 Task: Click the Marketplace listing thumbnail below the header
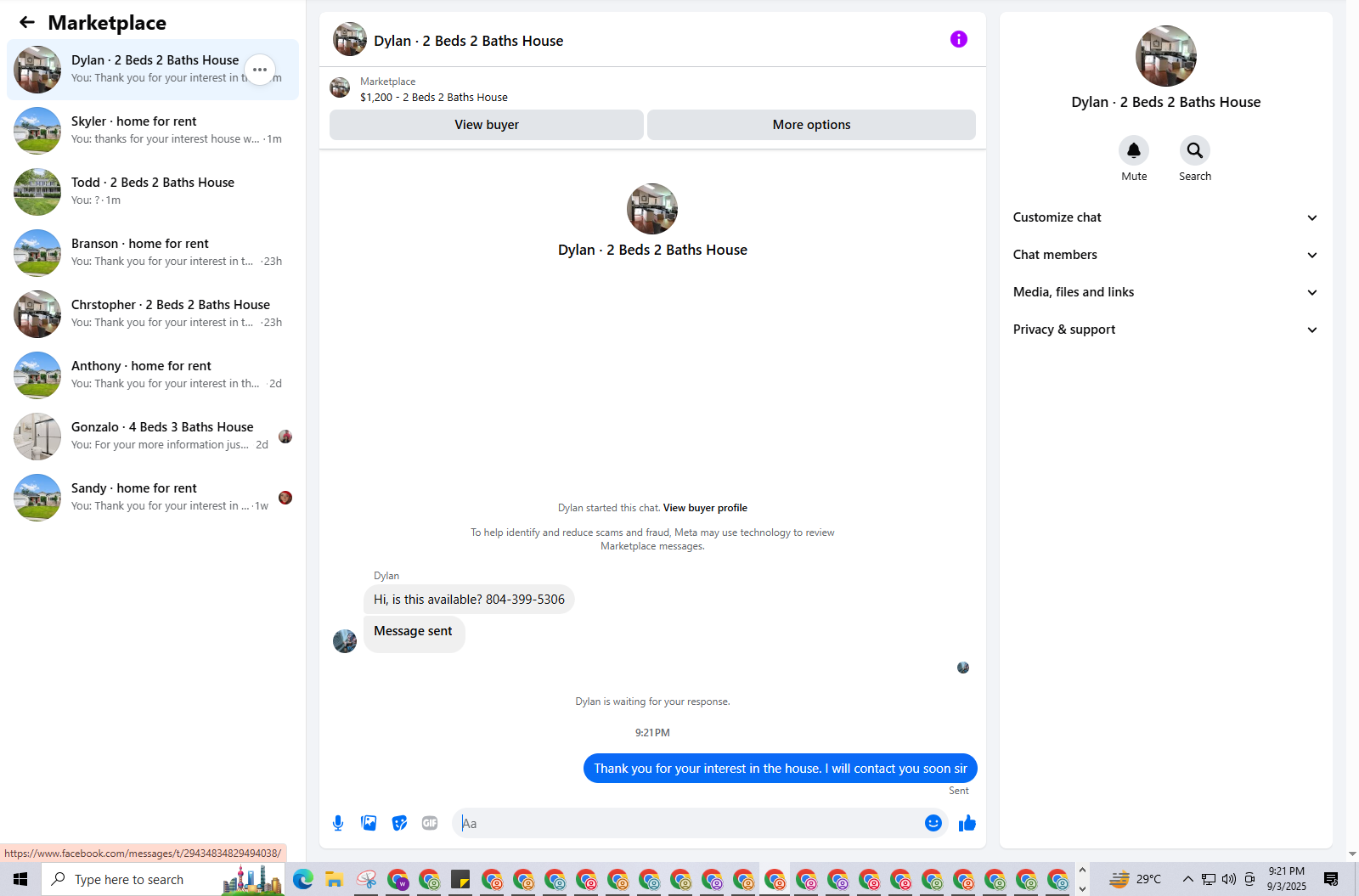coord(340,87)
